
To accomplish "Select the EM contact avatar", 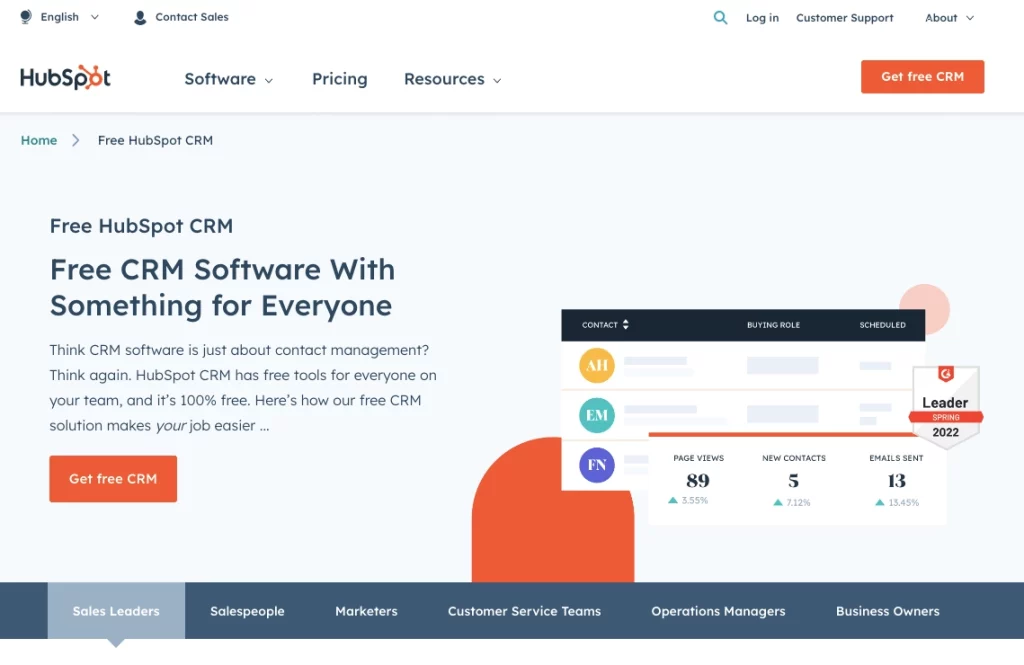I will tap(597, 415).
